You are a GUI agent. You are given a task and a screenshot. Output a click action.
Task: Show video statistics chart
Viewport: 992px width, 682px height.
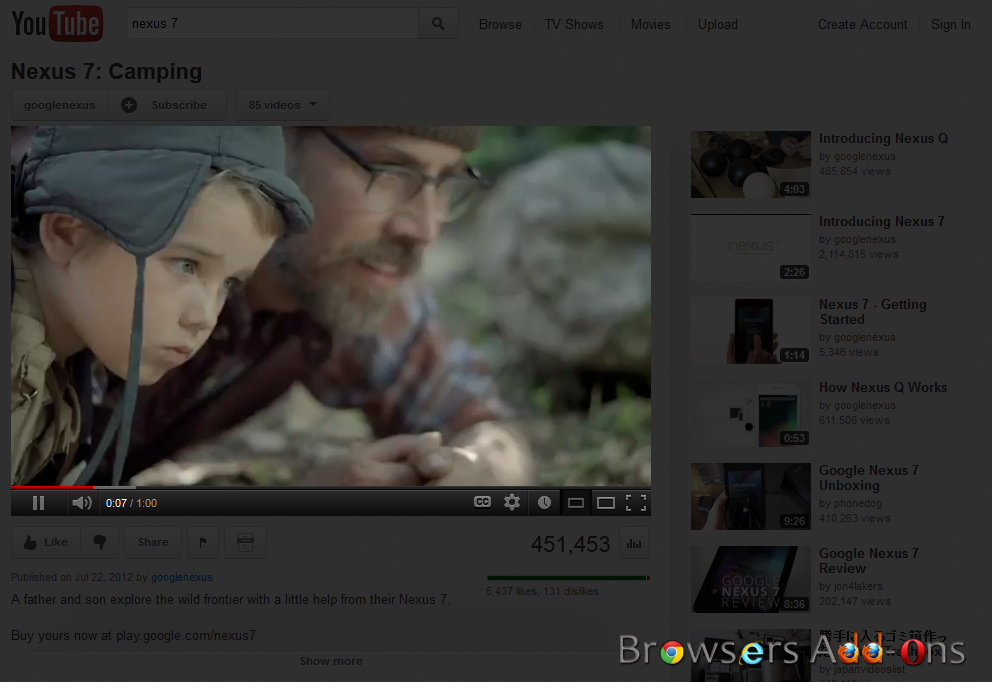pos(634,543)
